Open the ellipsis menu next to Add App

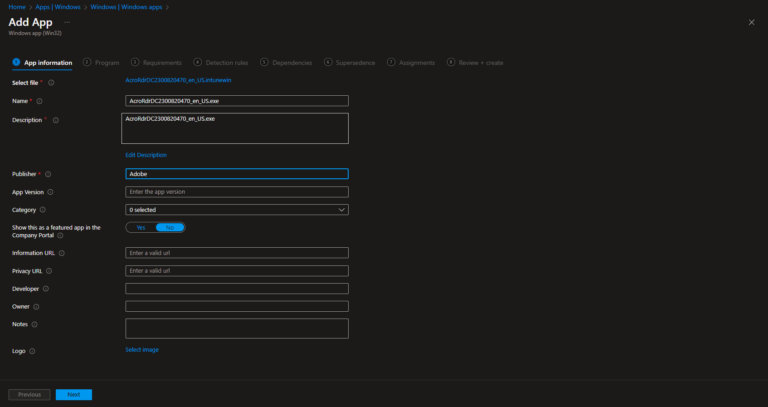(x=67, y=23)
